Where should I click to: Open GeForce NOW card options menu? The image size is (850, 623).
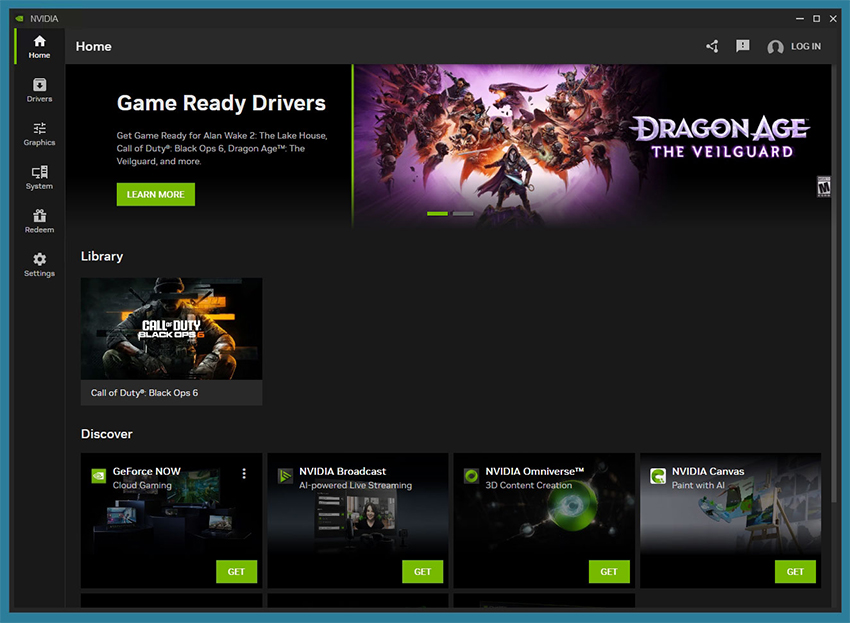(244, 473)
